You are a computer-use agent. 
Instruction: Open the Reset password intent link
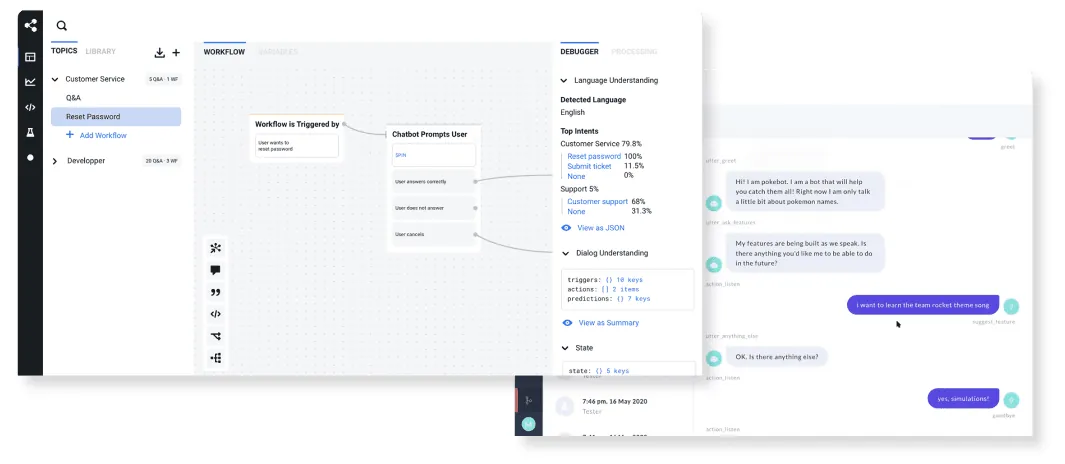(594, 156)
